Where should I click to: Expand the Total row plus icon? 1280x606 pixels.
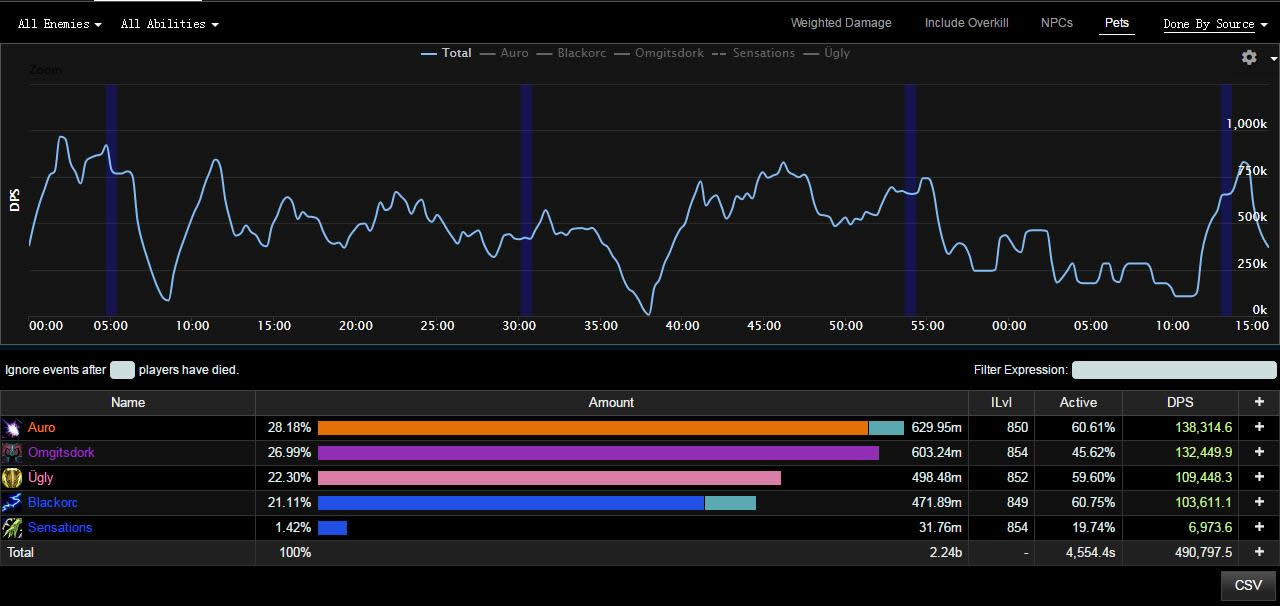(x=1259, y=552)
